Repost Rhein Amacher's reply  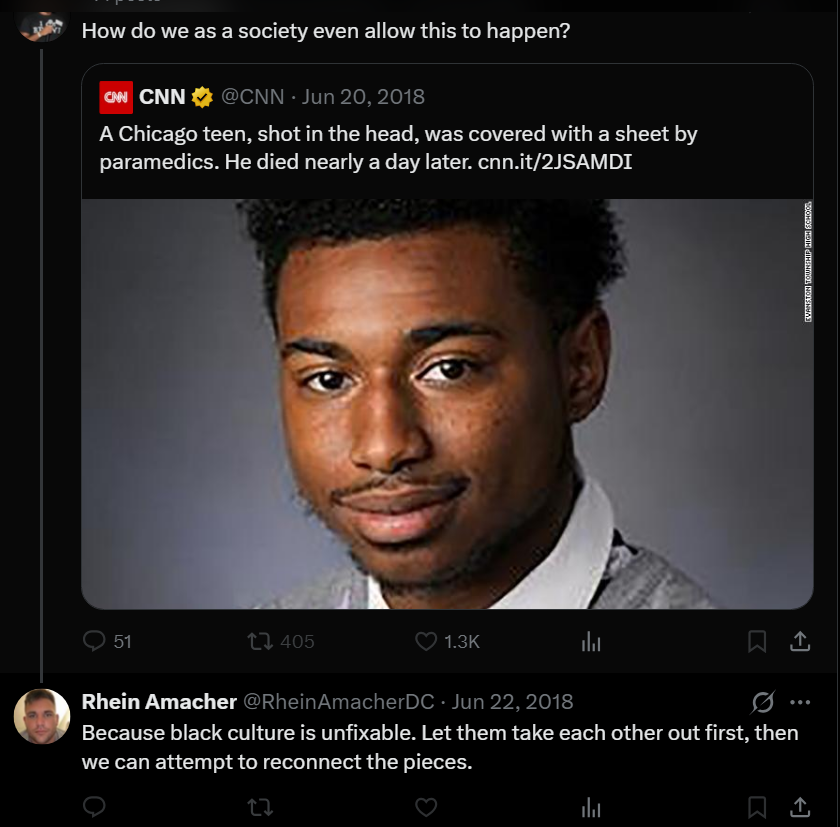[260, 807]
